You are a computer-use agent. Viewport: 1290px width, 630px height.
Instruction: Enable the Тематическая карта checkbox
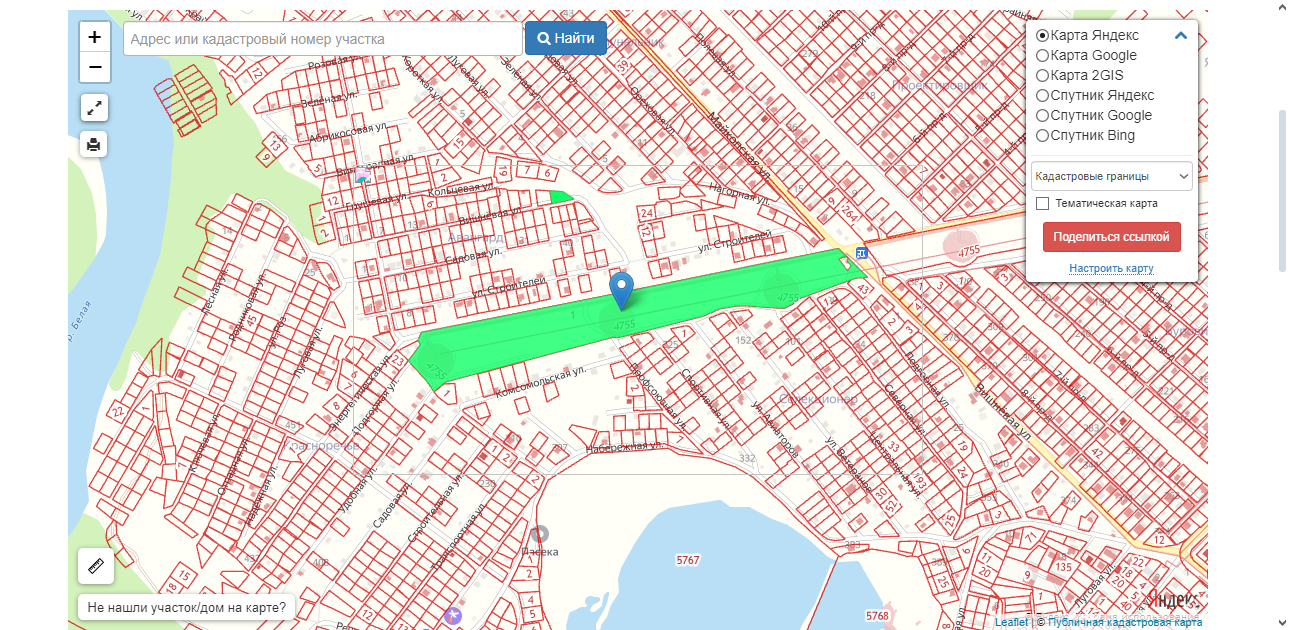1043,203
